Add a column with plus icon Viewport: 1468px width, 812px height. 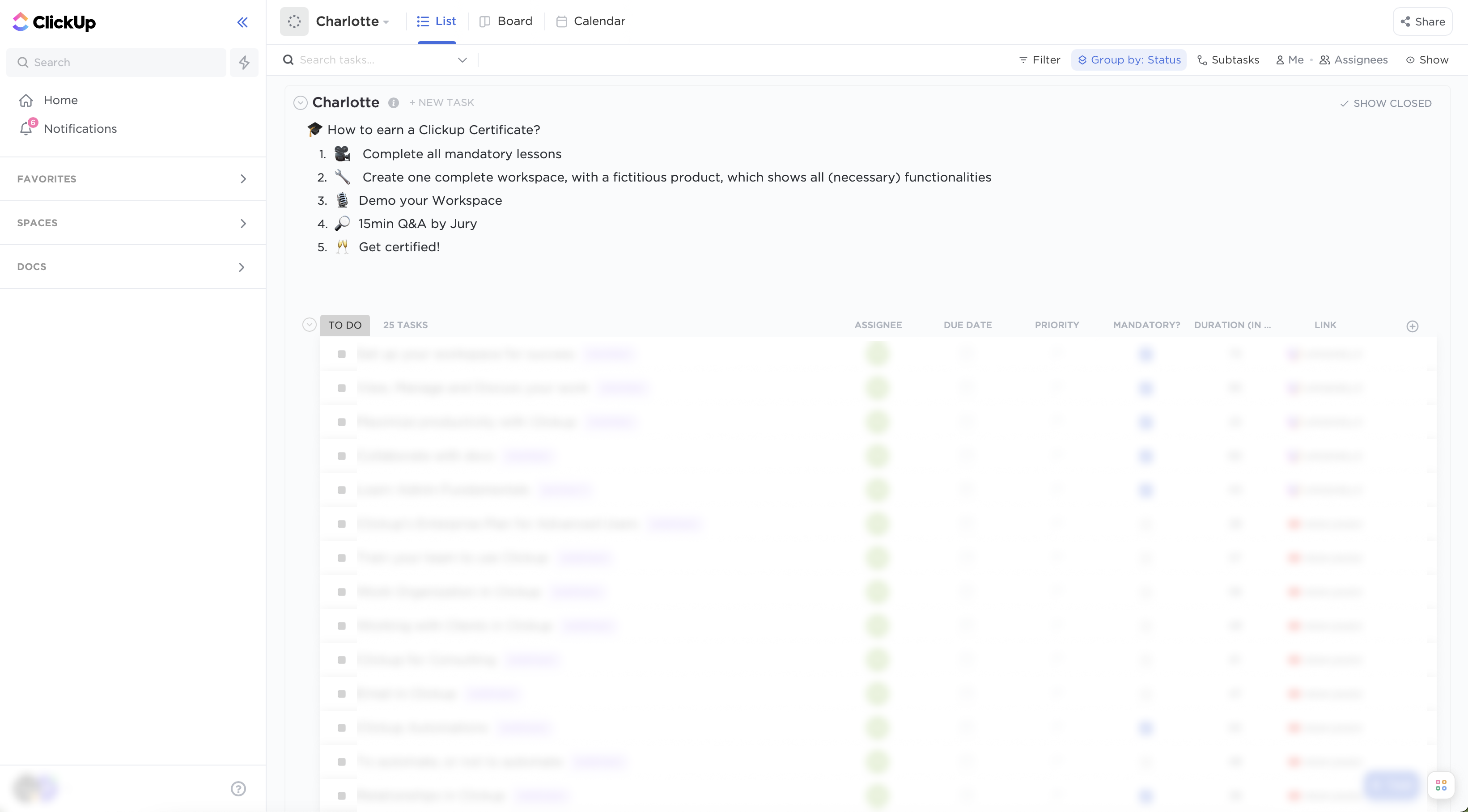[1412, 326]
